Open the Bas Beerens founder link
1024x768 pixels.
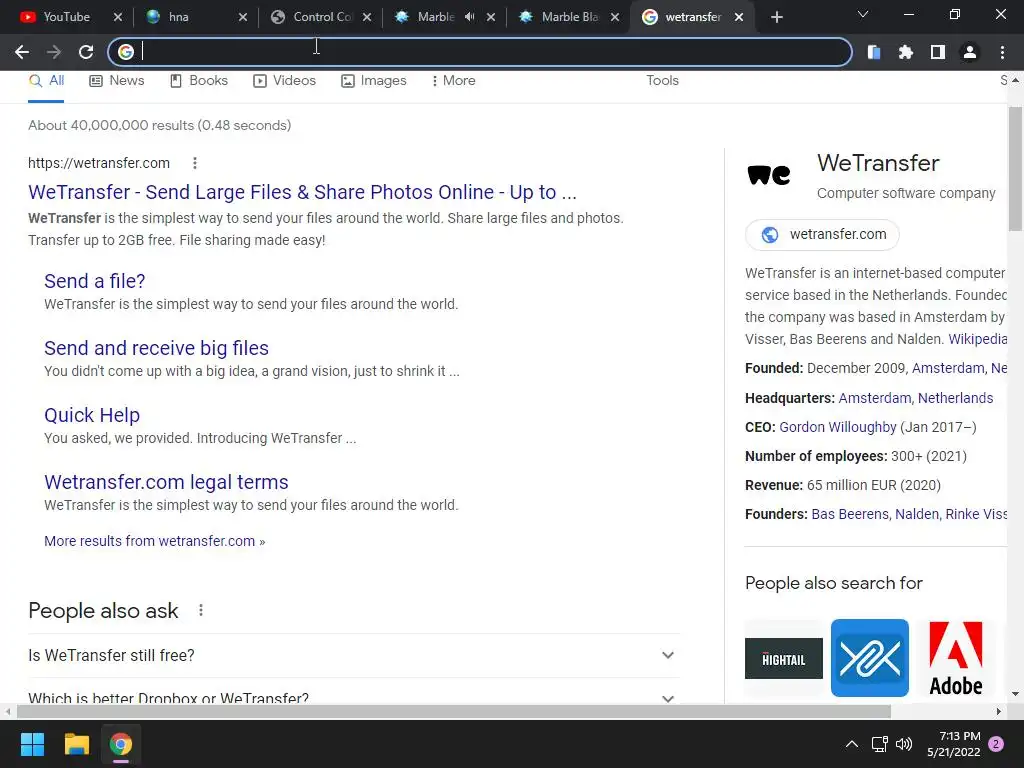point(850,514)
